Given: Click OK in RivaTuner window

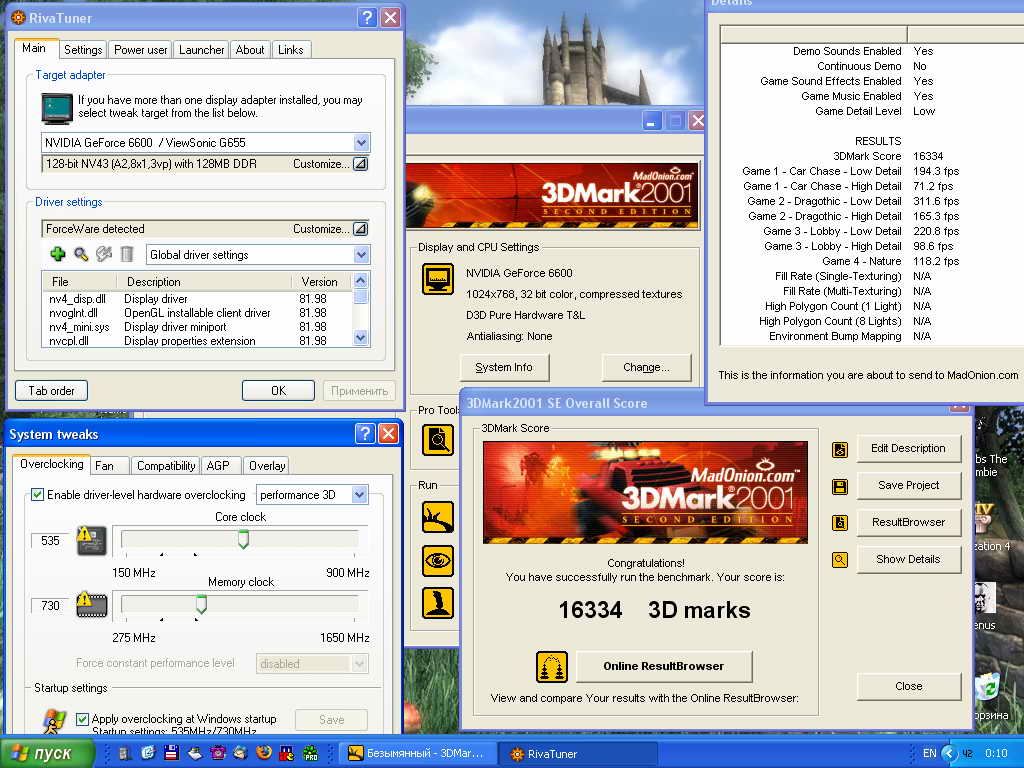Looking at the screenshot, I should tap(278, 391).
